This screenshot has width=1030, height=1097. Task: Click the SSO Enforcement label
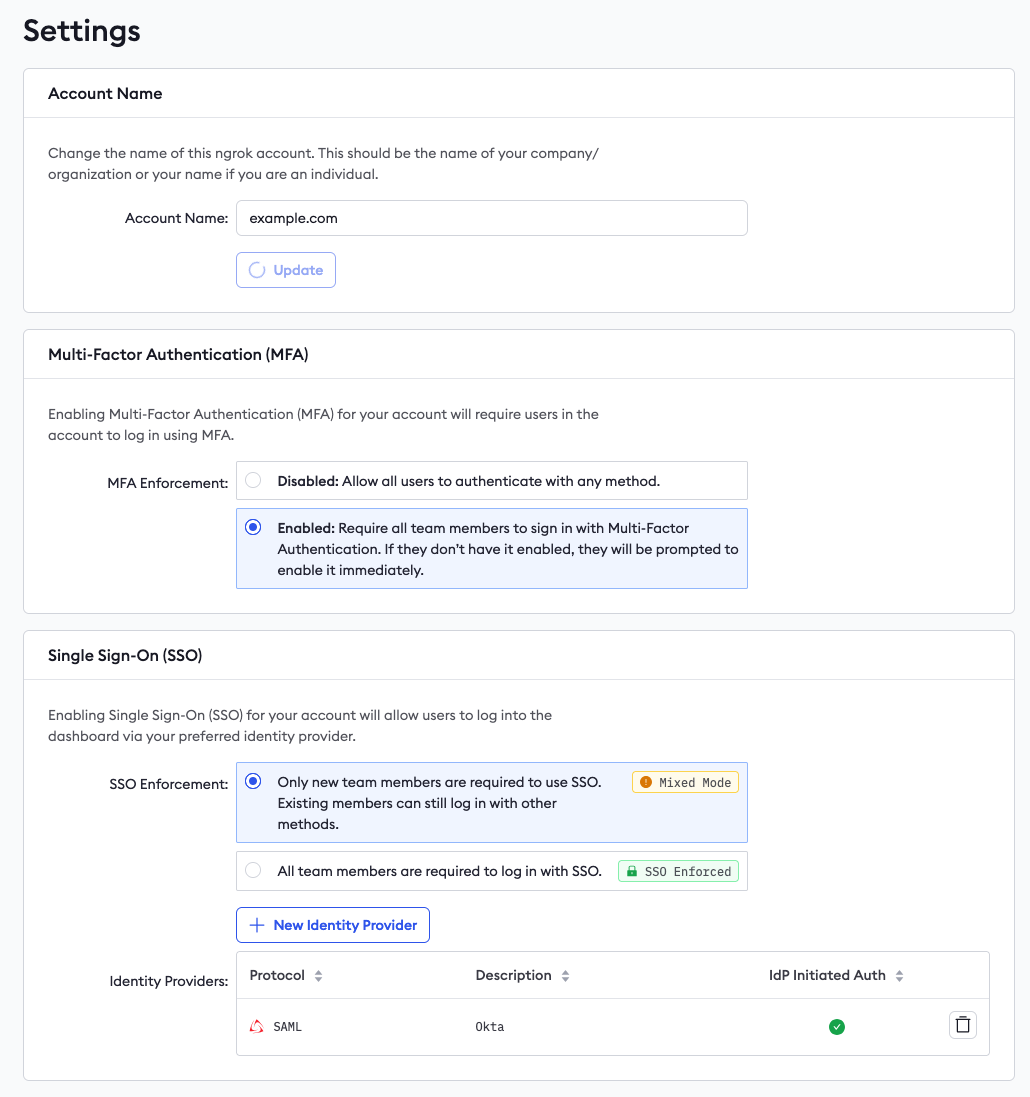(x=169, y=784)
